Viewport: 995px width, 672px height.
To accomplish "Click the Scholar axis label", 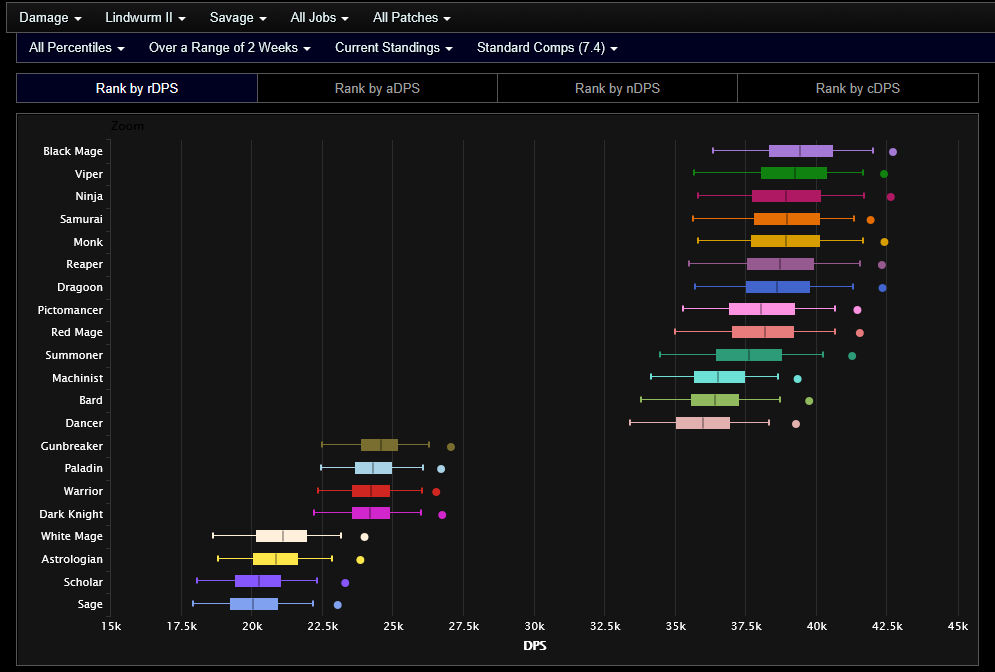I will [x=83, y=582].
